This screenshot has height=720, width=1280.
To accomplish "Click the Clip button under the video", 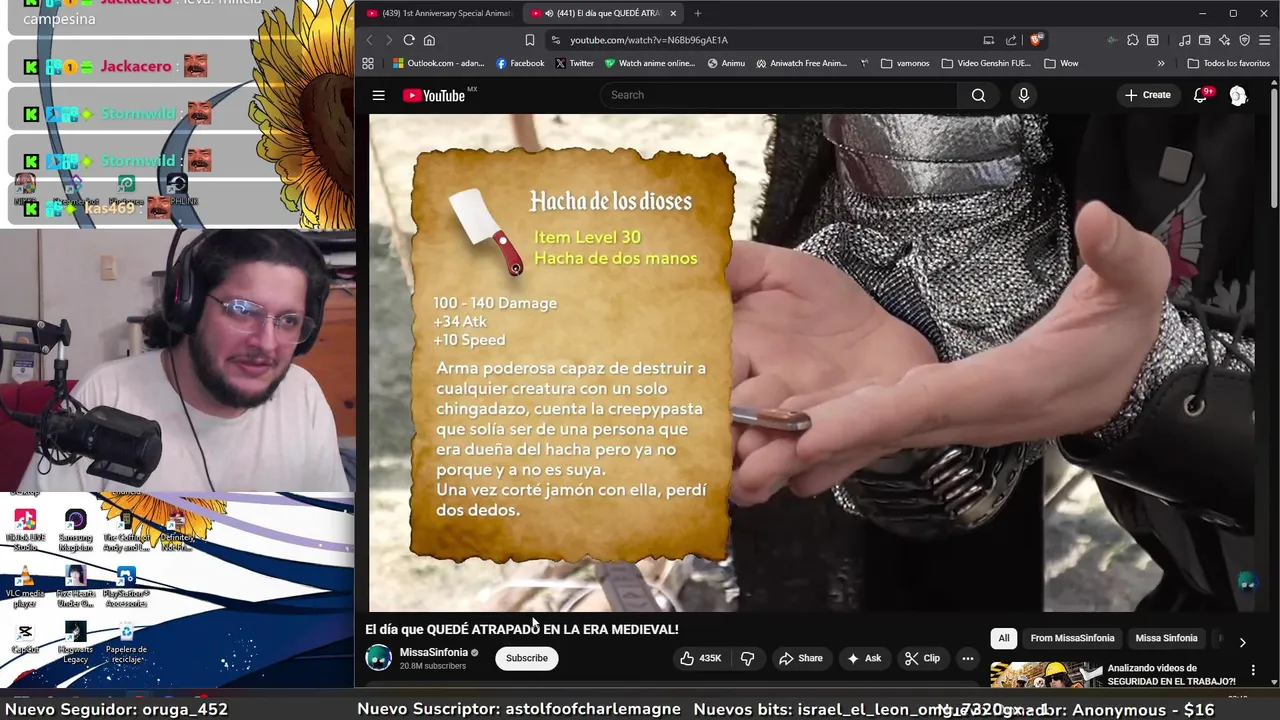I will point(922,658).
